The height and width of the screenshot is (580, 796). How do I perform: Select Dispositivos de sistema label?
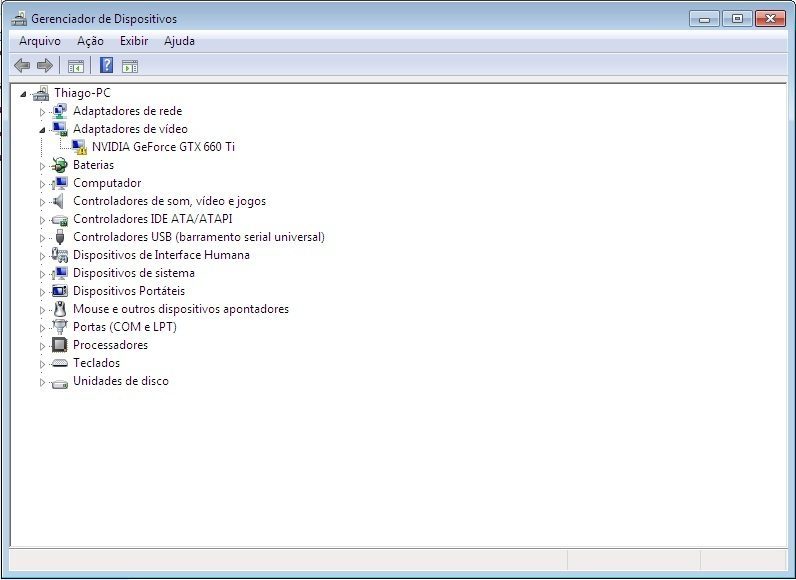click(x=134, y=273)
